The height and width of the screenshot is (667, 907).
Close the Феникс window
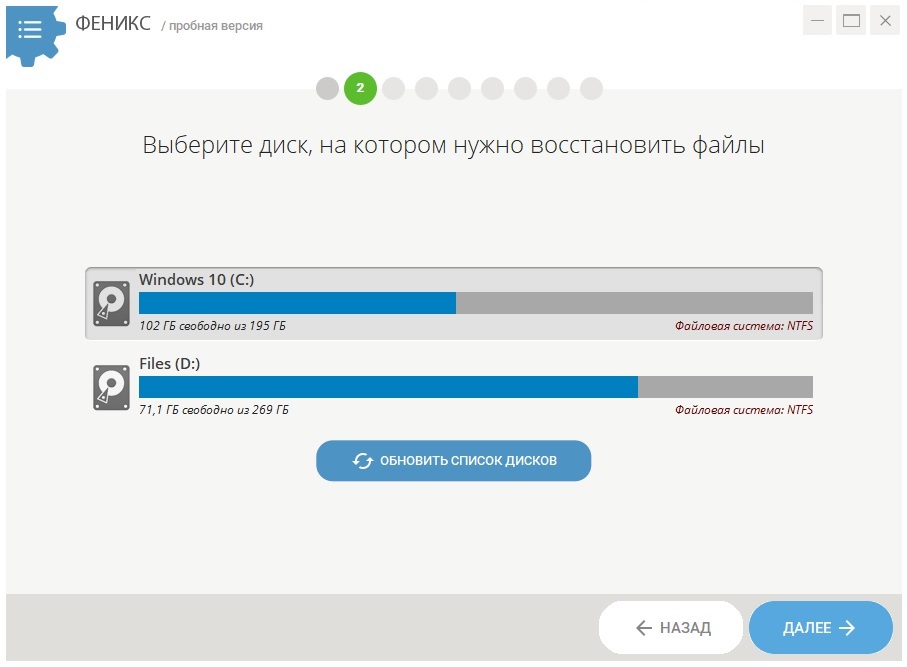(x=885, y=21)
